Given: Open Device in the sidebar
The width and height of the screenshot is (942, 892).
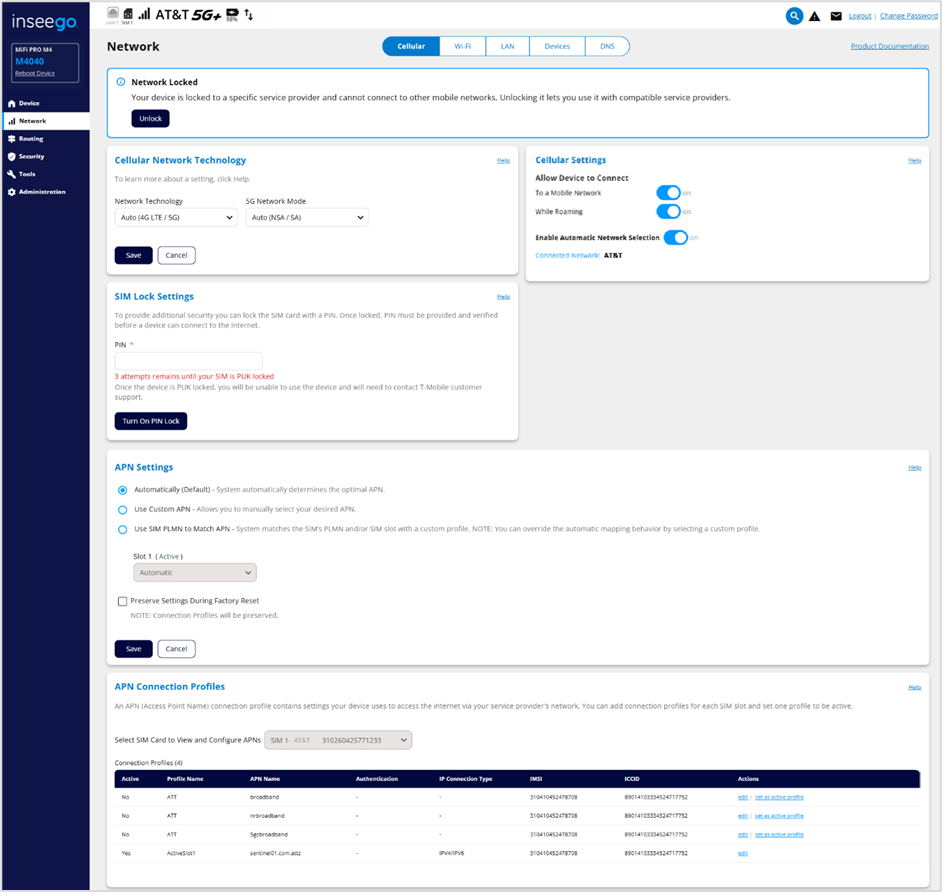Looking at the screenshot, I should 29,103.
